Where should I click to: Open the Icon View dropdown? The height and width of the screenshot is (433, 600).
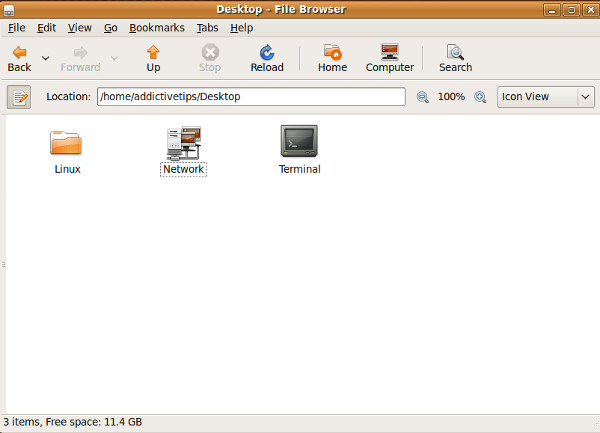(546, 97)
